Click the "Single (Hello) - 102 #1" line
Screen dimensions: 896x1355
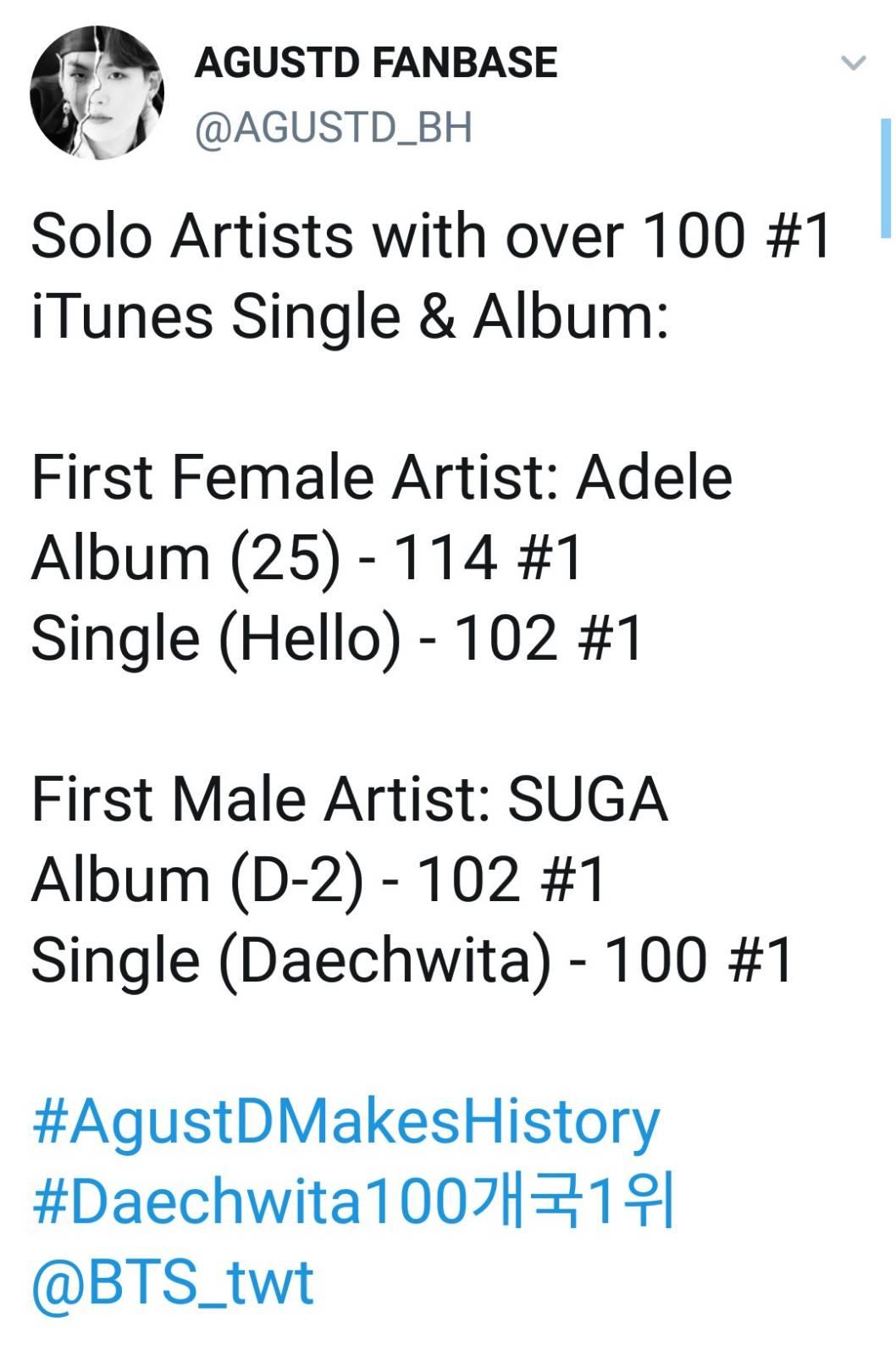(x=337, y=639)
